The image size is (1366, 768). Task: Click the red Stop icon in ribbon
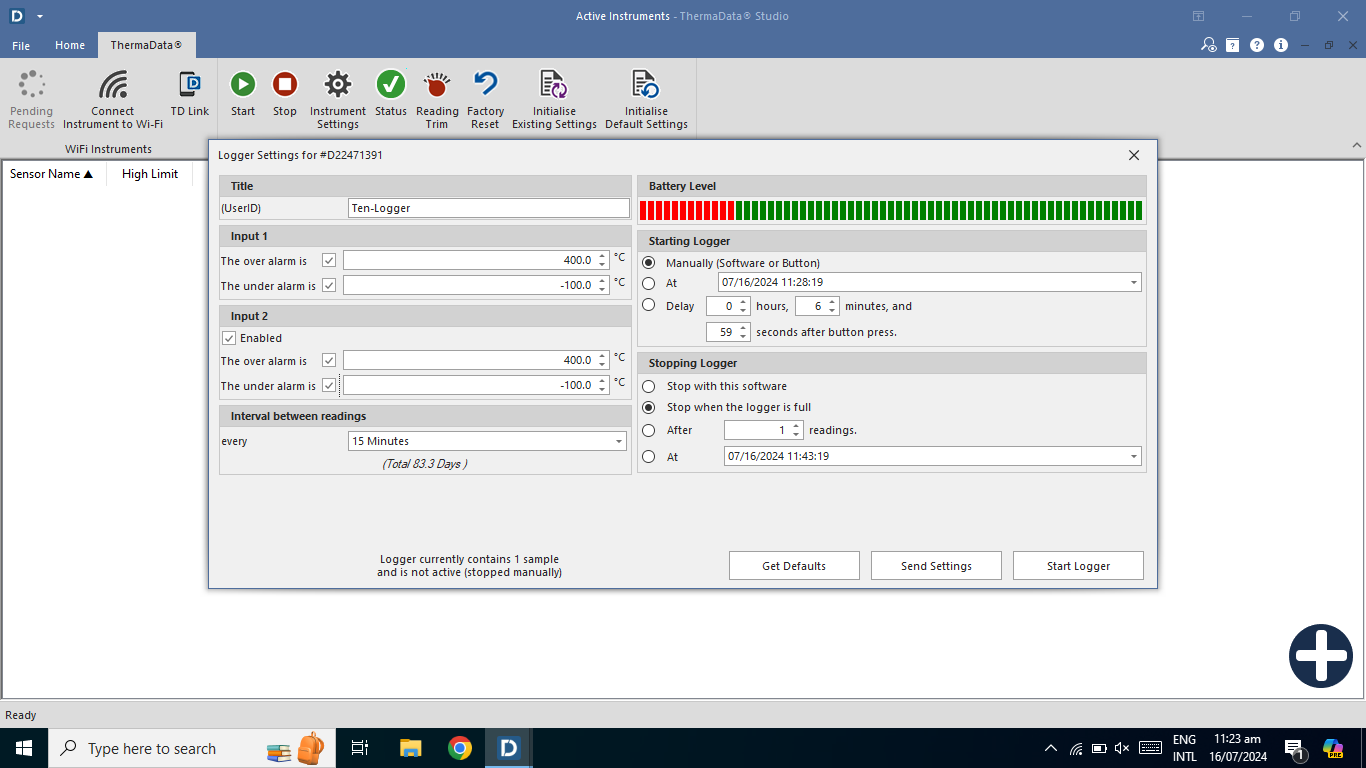tap(285, 85)
